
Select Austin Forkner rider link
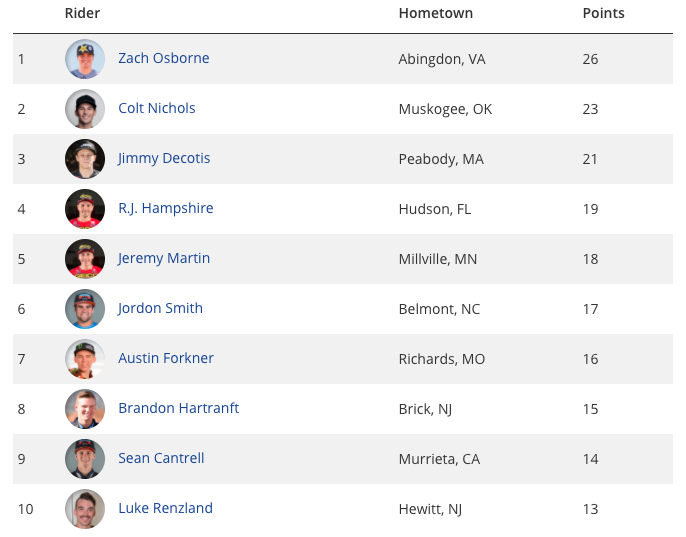pyautogui.click(x=166, y=358)
